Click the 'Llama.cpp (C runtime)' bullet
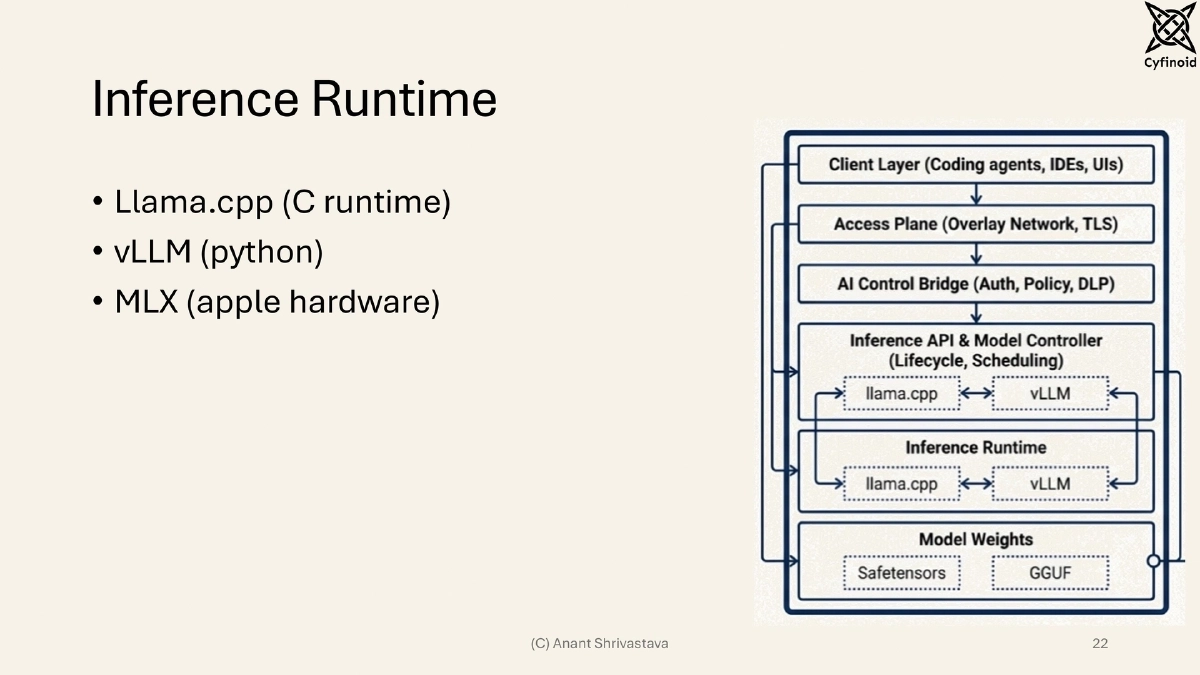This screenshot has width=1200, height=675. point(283,203)
